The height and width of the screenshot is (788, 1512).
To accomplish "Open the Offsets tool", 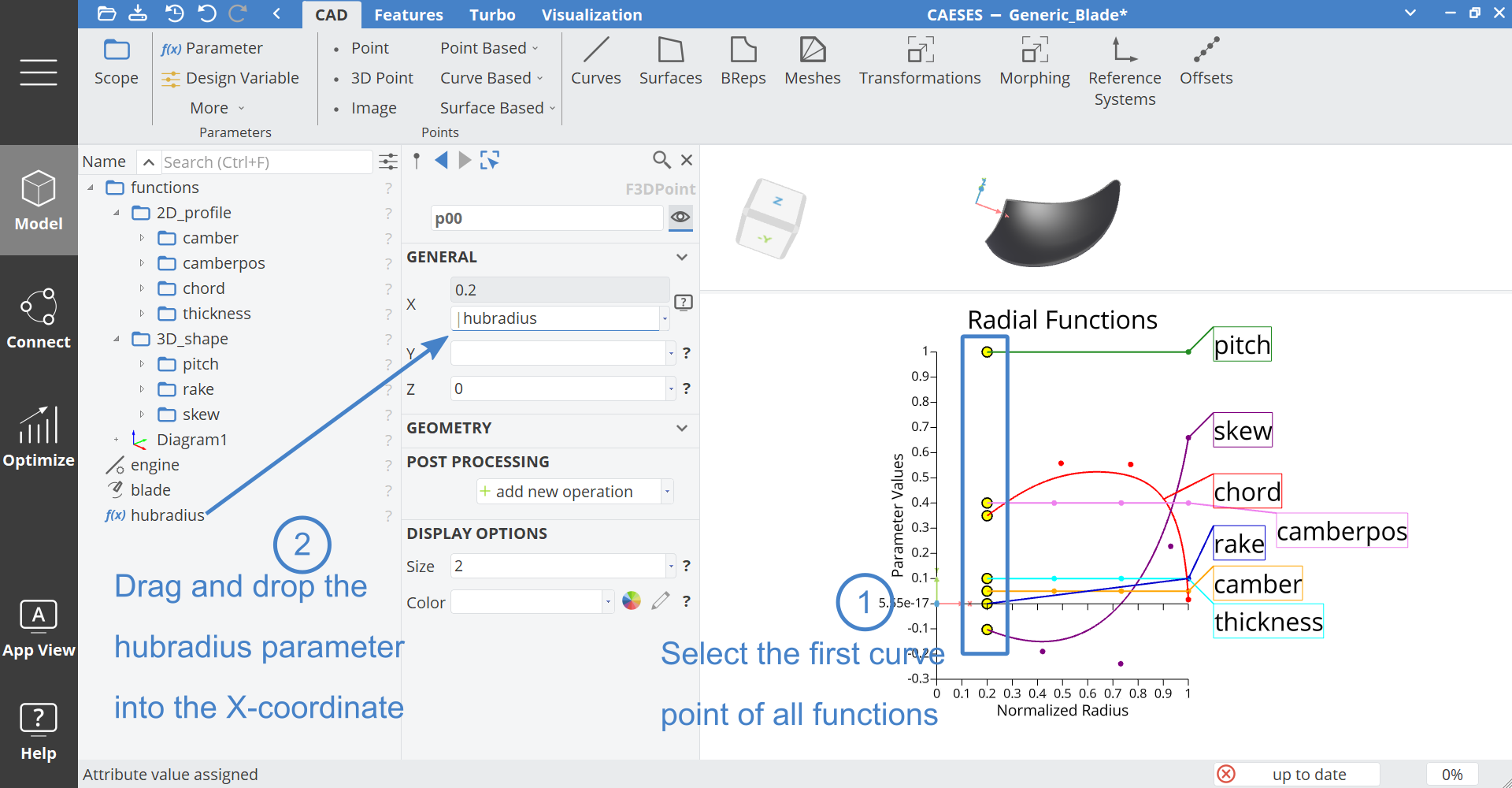I will [x=1206, y=61].
